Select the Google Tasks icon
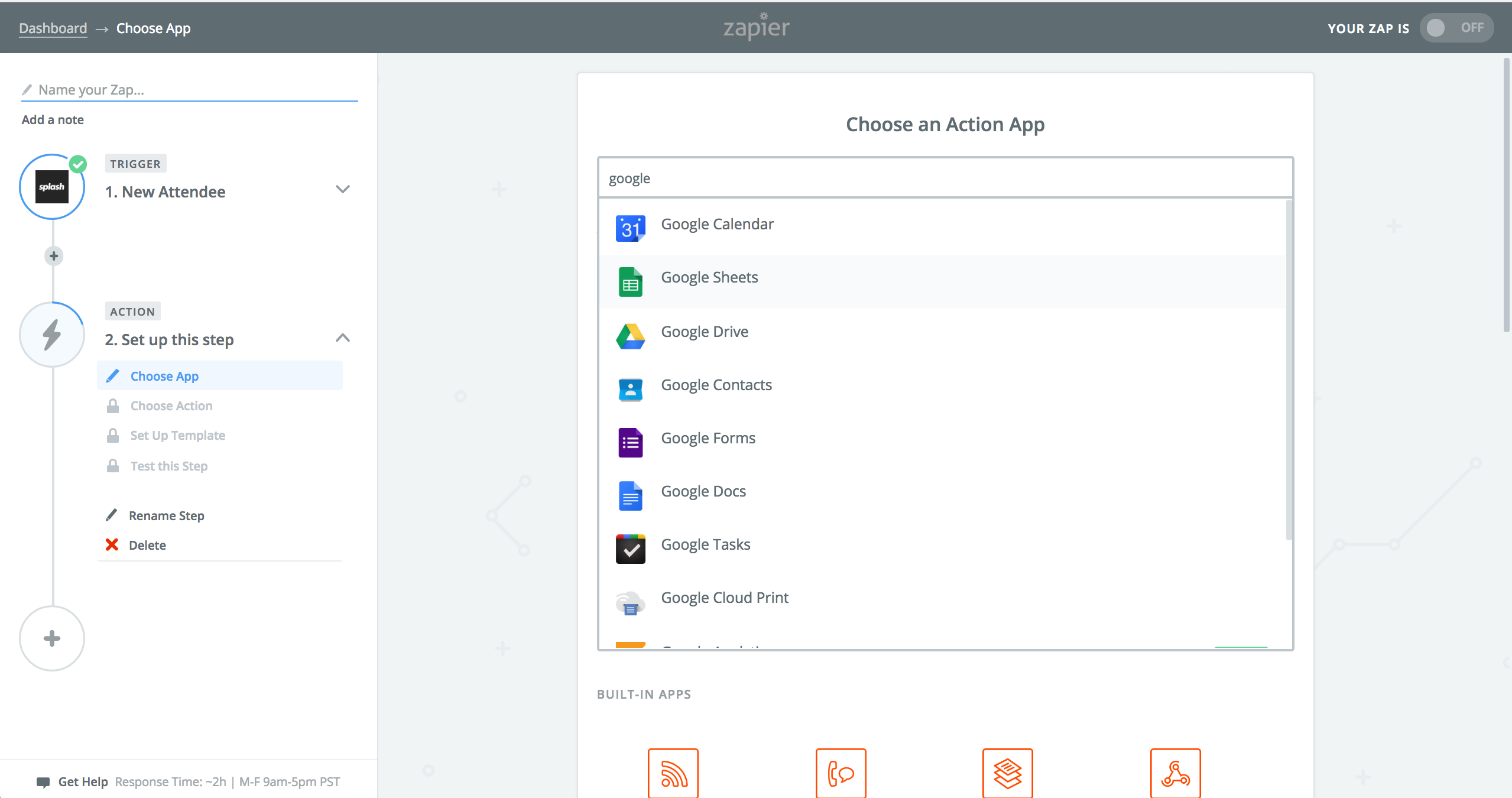1512x798 pixels. click(630, 549)
